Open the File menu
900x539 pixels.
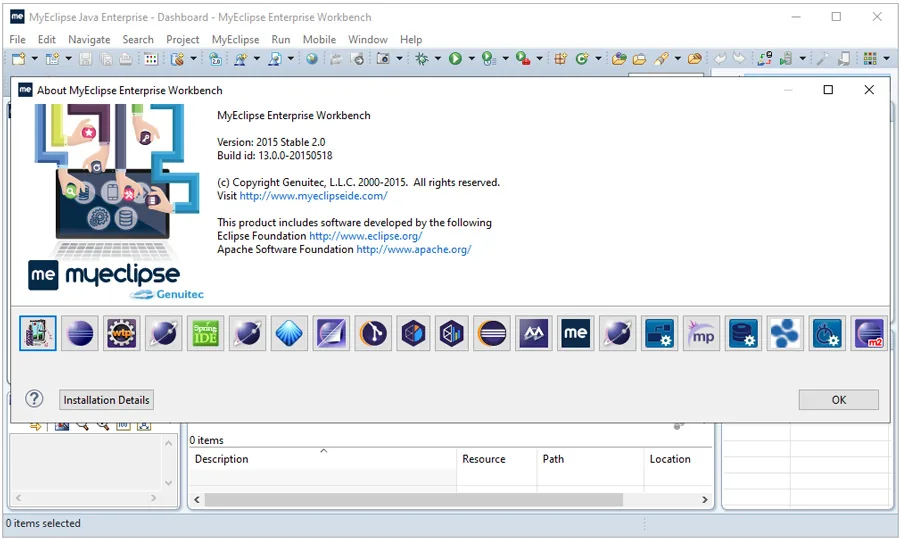click(x=17, y=40)
